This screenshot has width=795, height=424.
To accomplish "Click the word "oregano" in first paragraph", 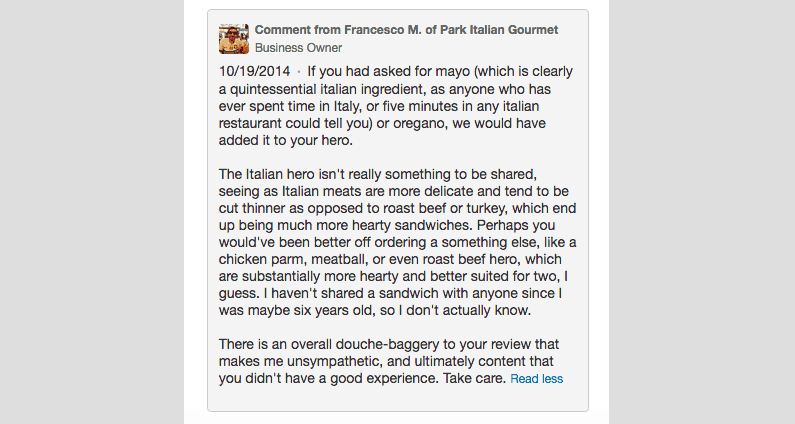I will click(x=420, y=124).
